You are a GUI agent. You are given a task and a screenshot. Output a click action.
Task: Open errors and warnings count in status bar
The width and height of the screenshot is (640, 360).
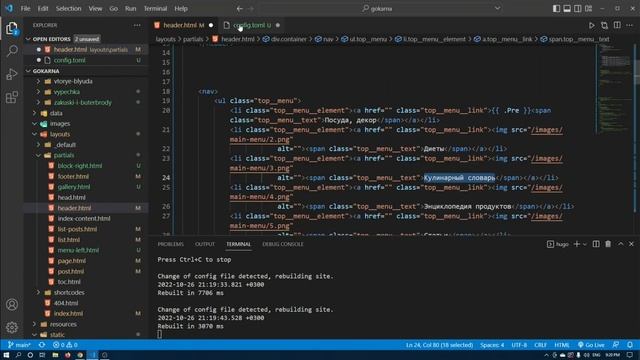65,345
